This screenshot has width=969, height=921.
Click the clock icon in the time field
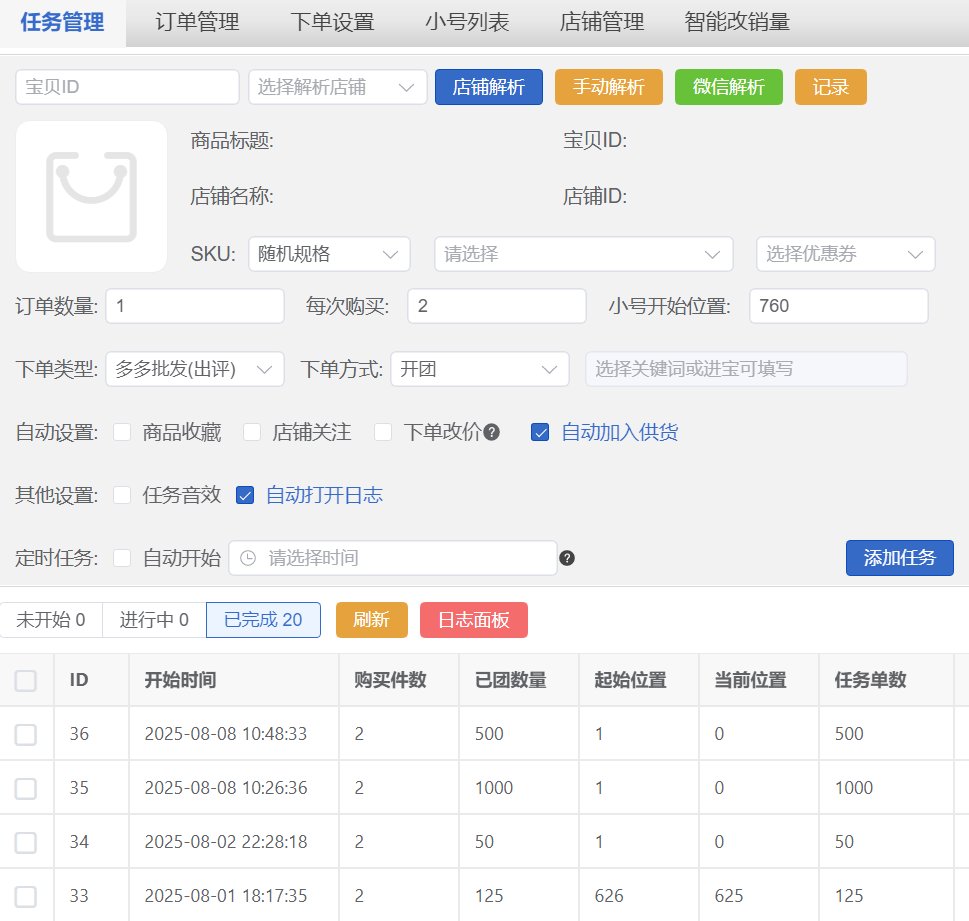click(x=248, y=558)
